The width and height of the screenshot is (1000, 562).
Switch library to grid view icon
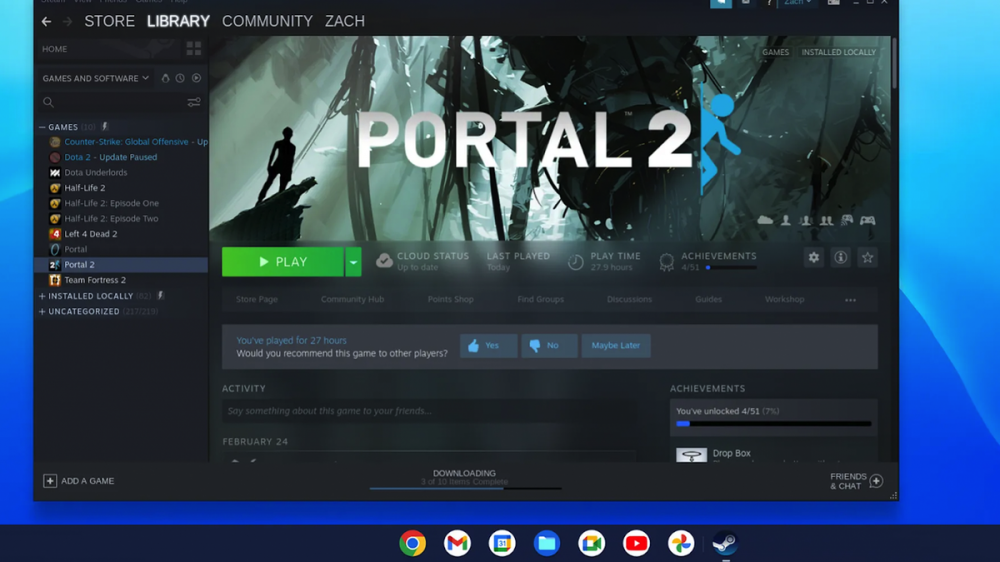pyautogui.click(x=194, y=48)
